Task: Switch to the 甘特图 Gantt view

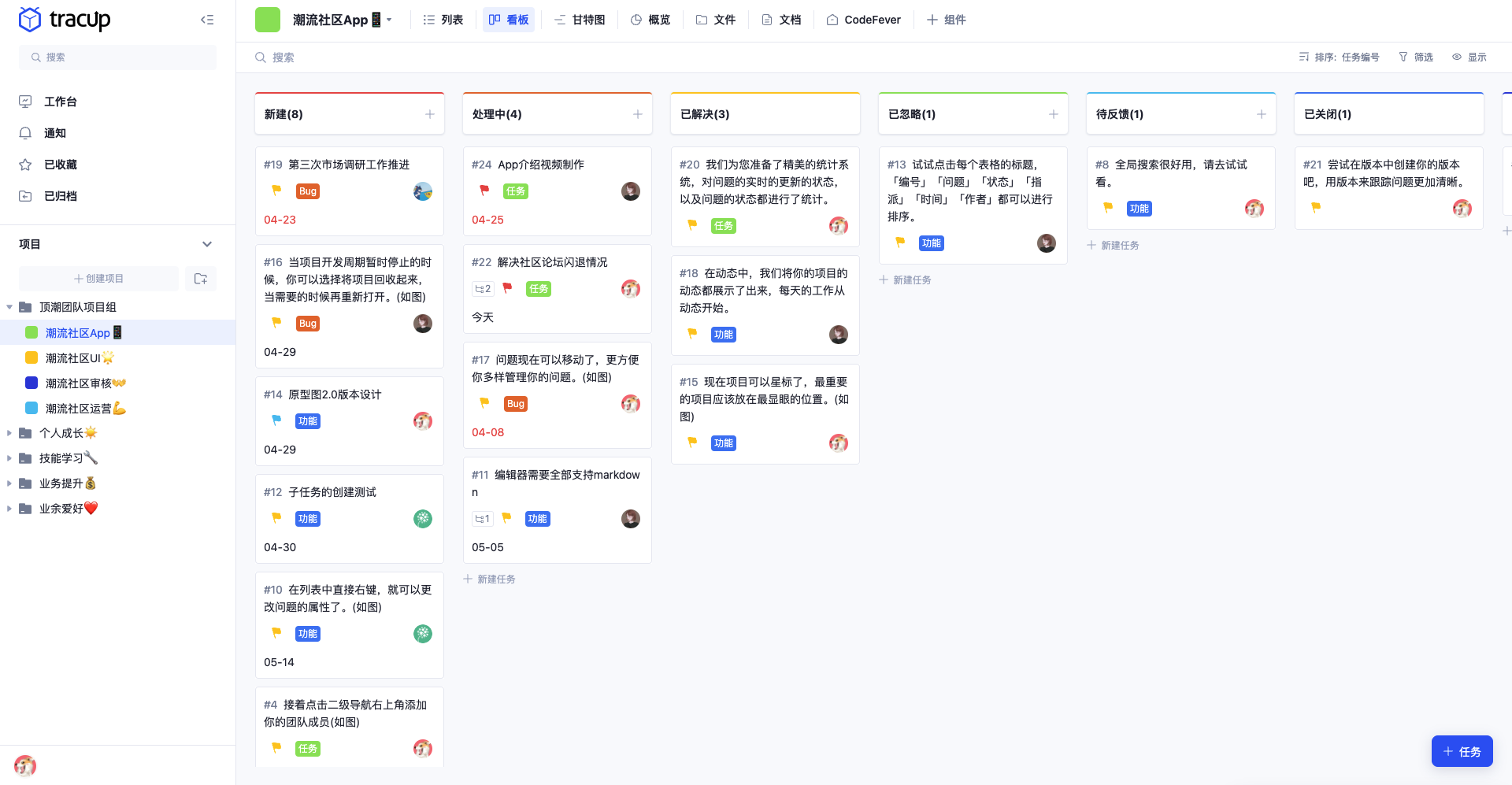Action: [x=580, y=19]
